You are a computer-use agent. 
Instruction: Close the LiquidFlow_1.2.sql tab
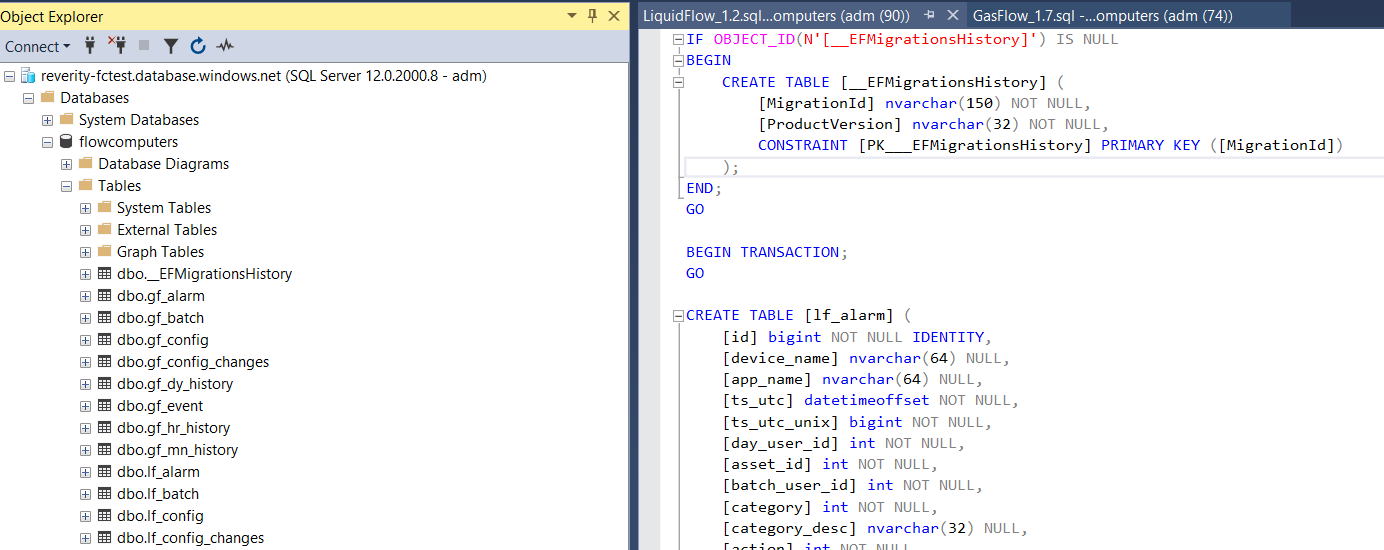pyautogui.click(x=952, y=15)
